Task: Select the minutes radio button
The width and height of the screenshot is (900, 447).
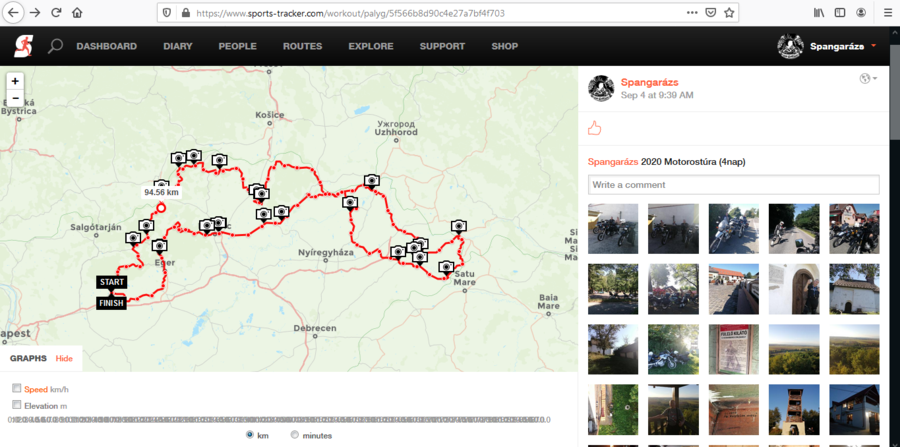Action: coord(294,435)
